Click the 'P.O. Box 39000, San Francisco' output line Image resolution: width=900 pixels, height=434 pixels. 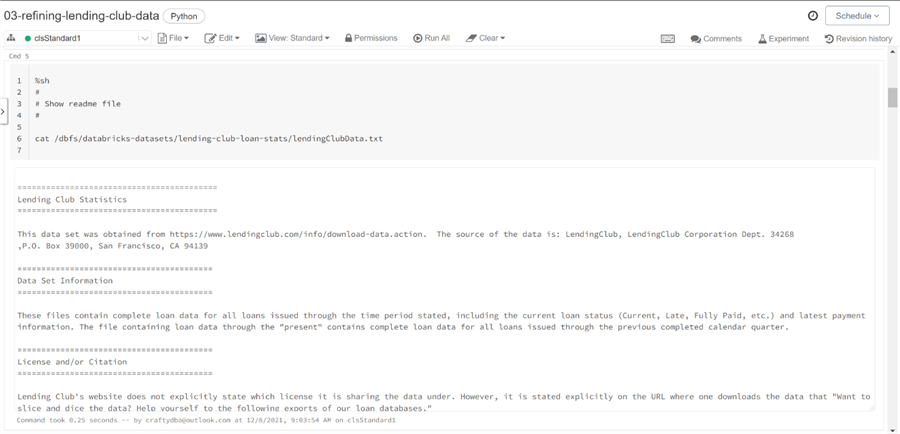click(x=112, y=246)
